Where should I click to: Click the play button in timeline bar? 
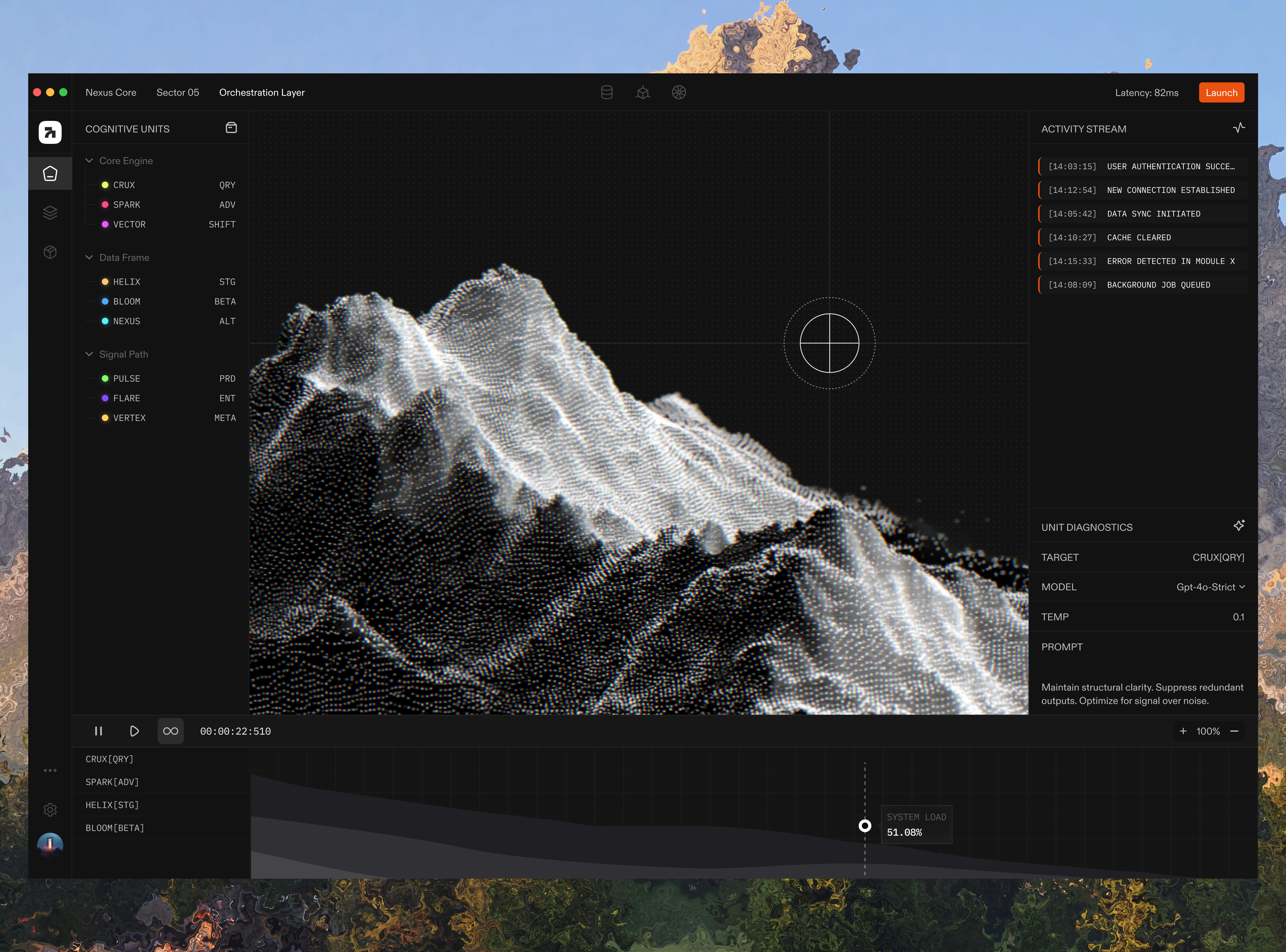point(134,731)
